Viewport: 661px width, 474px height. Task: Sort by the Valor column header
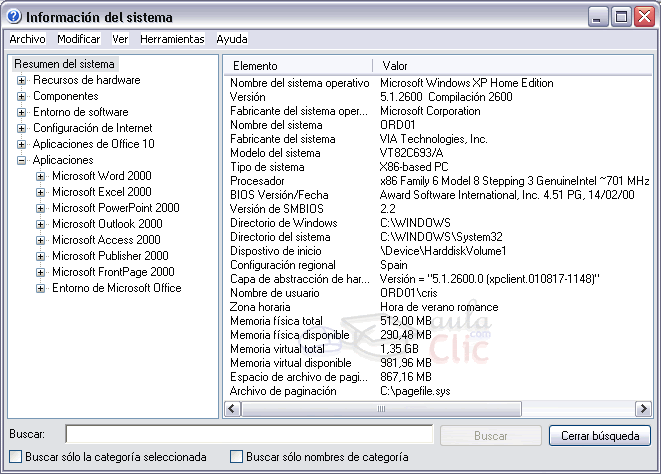[x=512, y=66]
